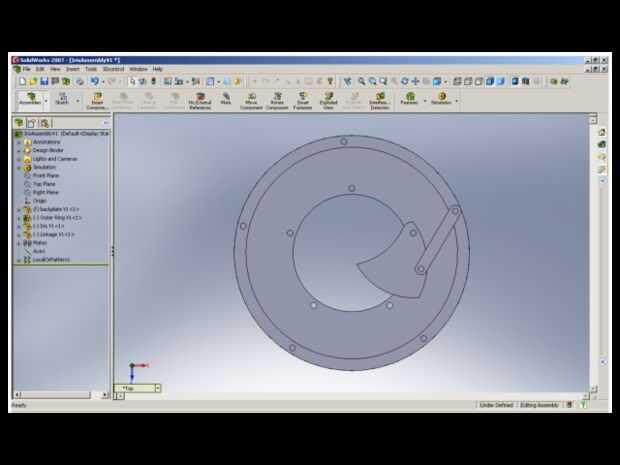620x465 pixels.
Task: Open the Interference Detection tool
Action: point(380,101)
